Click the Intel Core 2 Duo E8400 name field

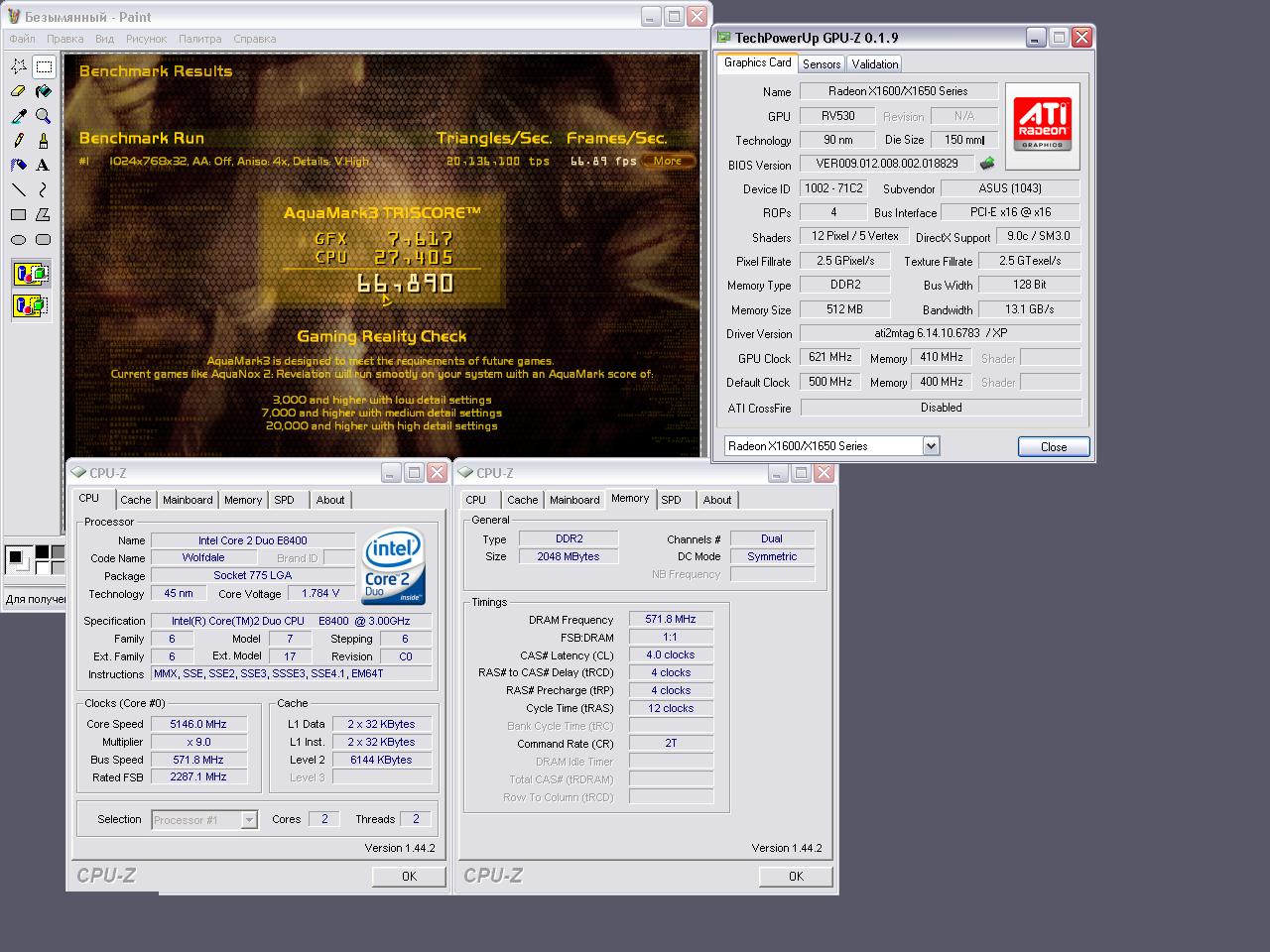(x=253, y=540)
